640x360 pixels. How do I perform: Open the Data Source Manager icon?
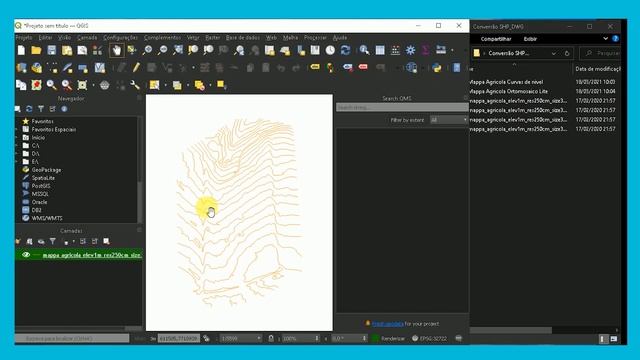pyautogui.click(x=21, y=68)
